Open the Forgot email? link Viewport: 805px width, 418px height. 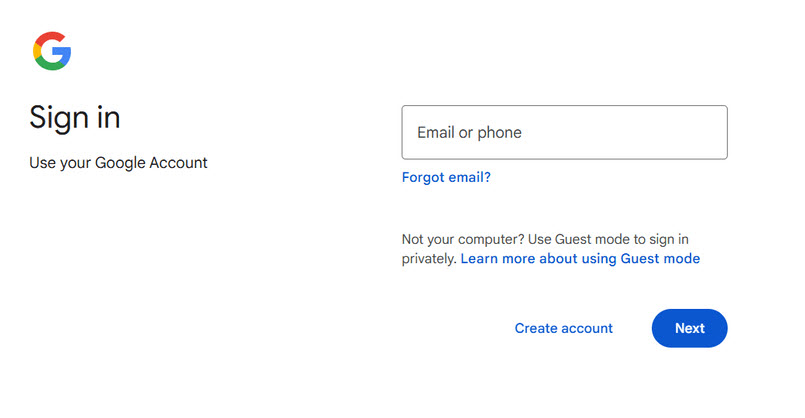coord(446,177)
